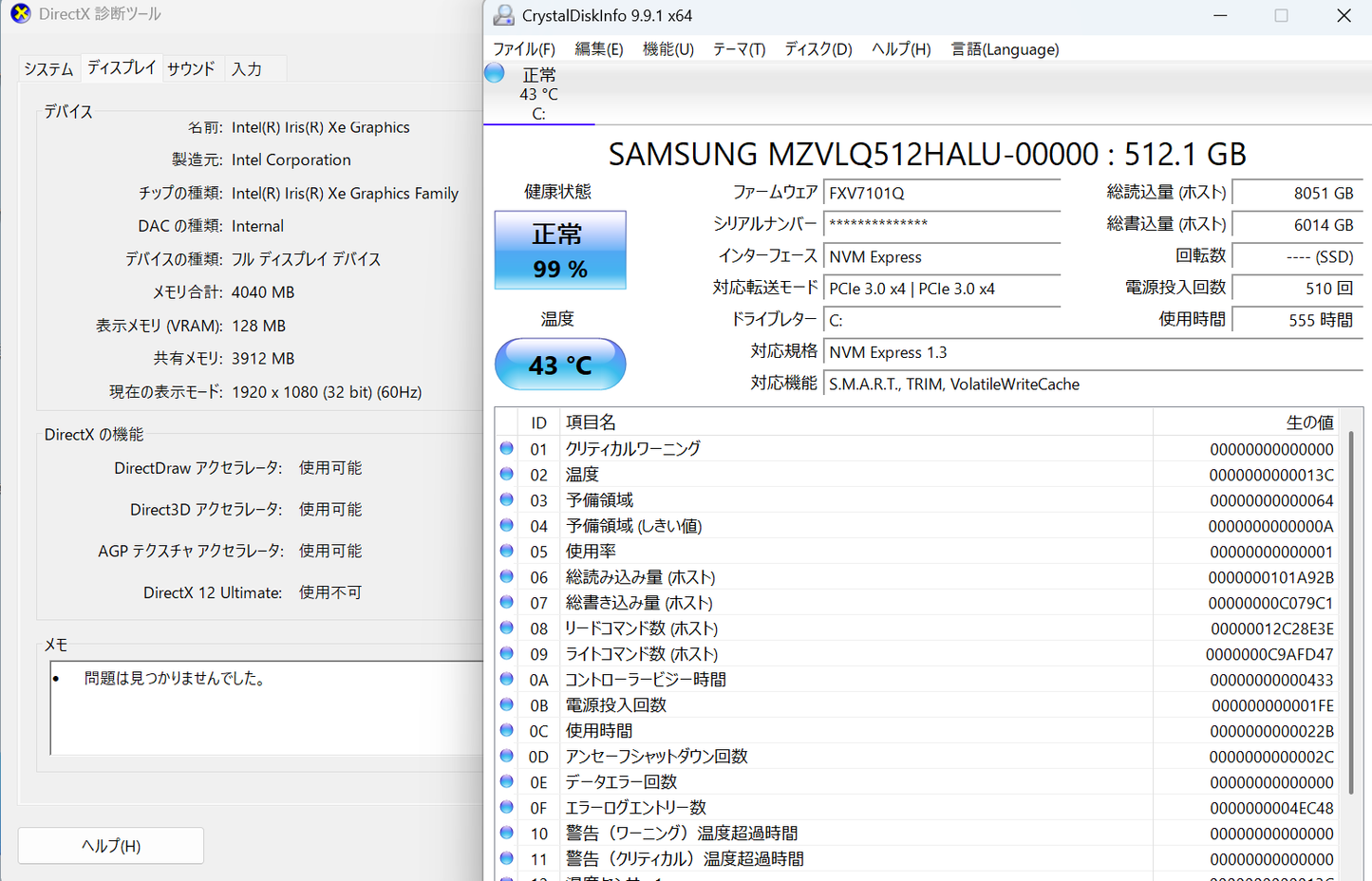Open the テーマ(T) menu

point(739,49)
